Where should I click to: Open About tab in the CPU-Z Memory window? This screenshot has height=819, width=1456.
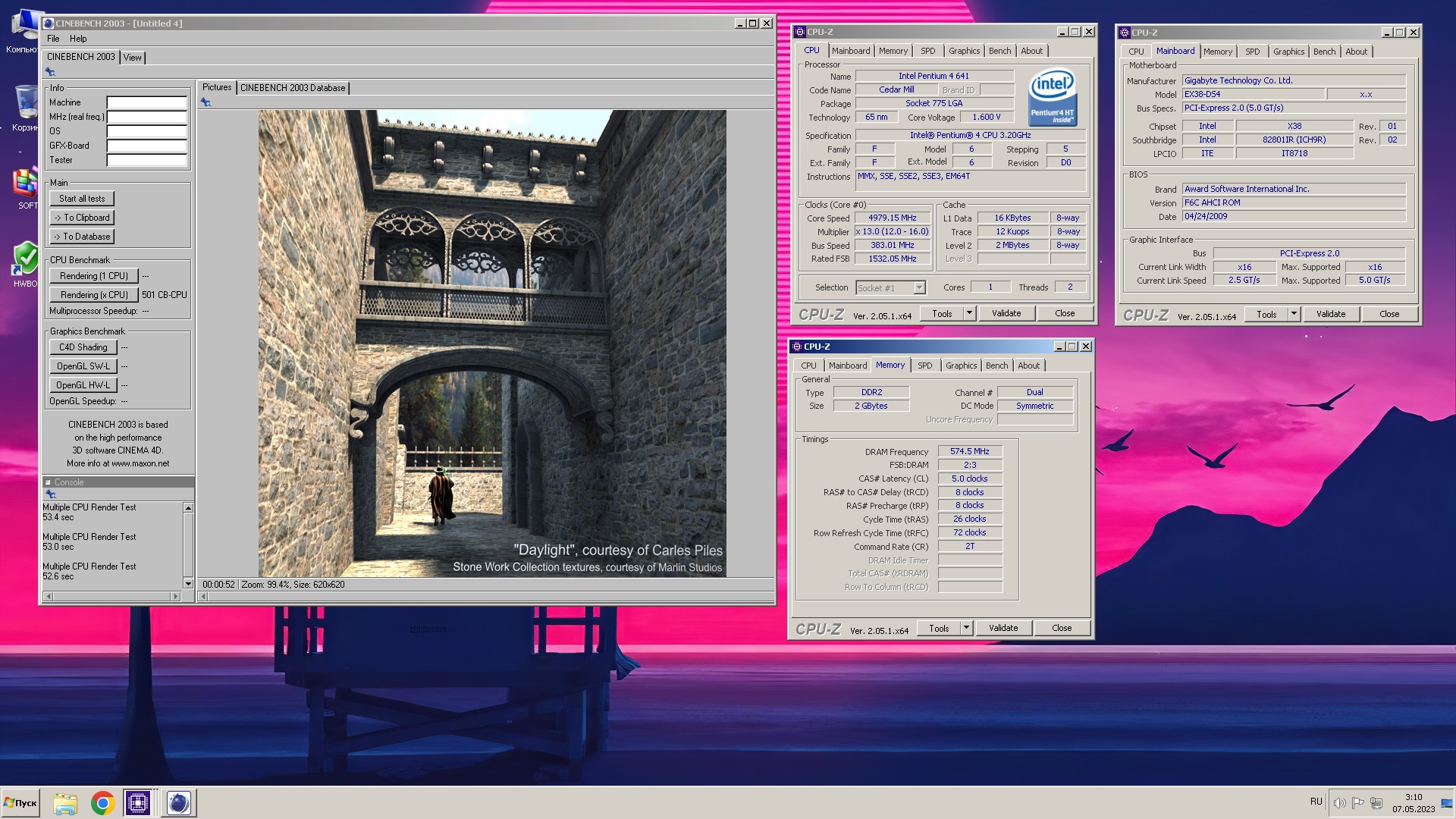coord(1028,366)
